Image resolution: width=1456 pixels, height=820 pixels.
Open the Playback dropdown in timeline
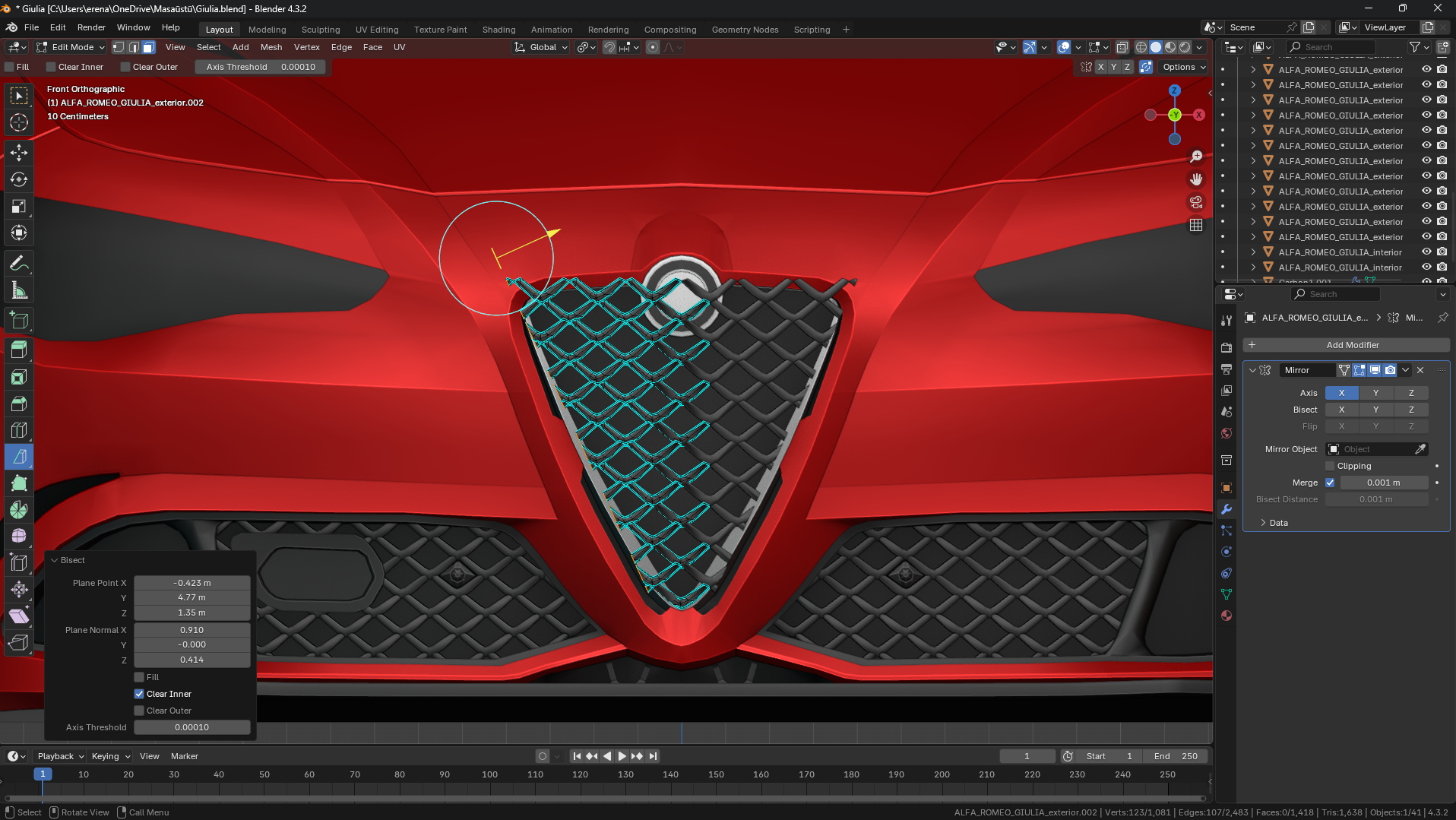point(60,756)
